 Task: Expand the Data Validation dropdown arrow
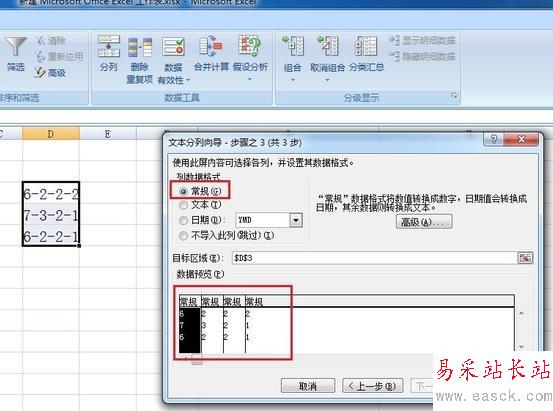coord(188,80)
